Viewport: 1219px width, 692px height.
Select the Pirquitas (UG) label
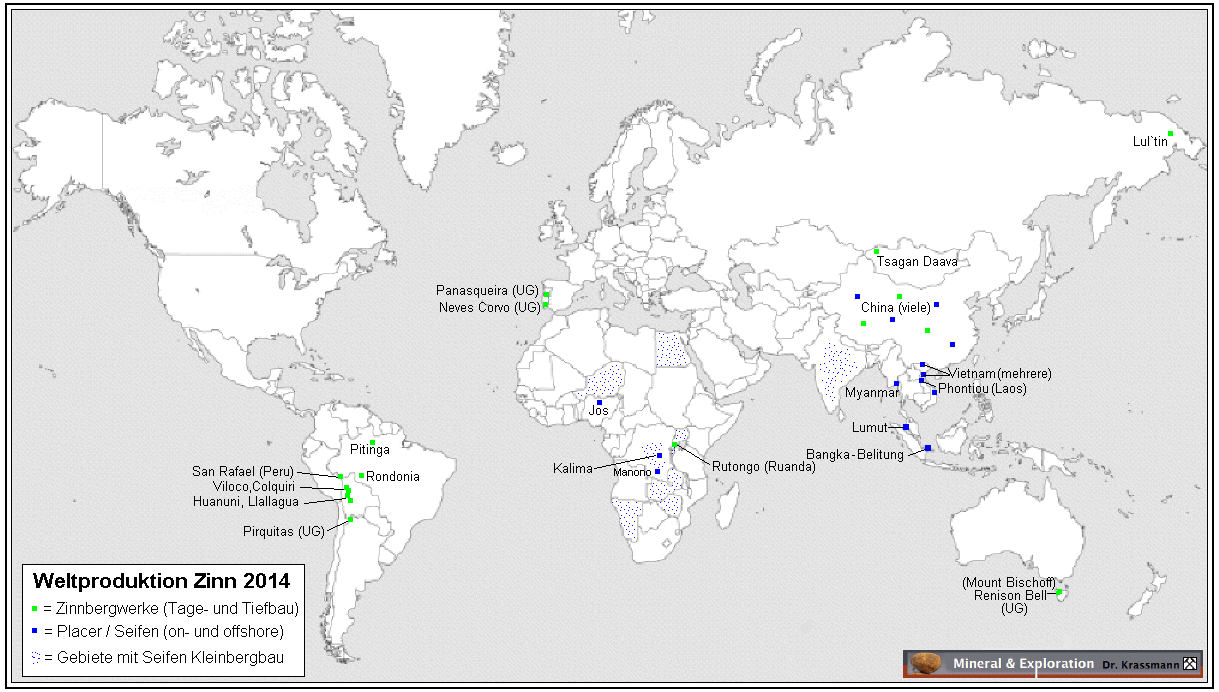point(283,532)
